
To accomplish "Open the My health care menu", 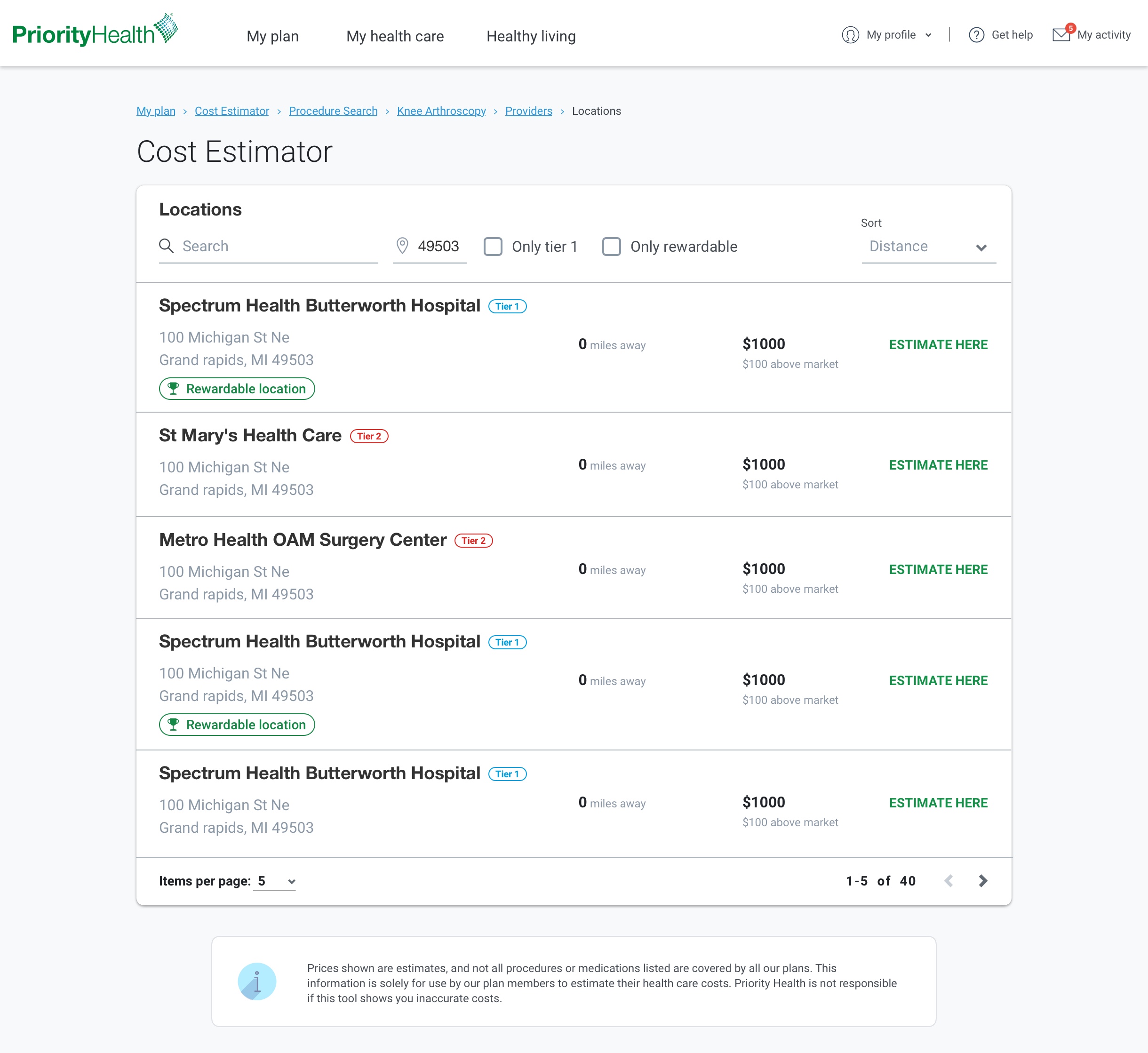I will 395,36.
